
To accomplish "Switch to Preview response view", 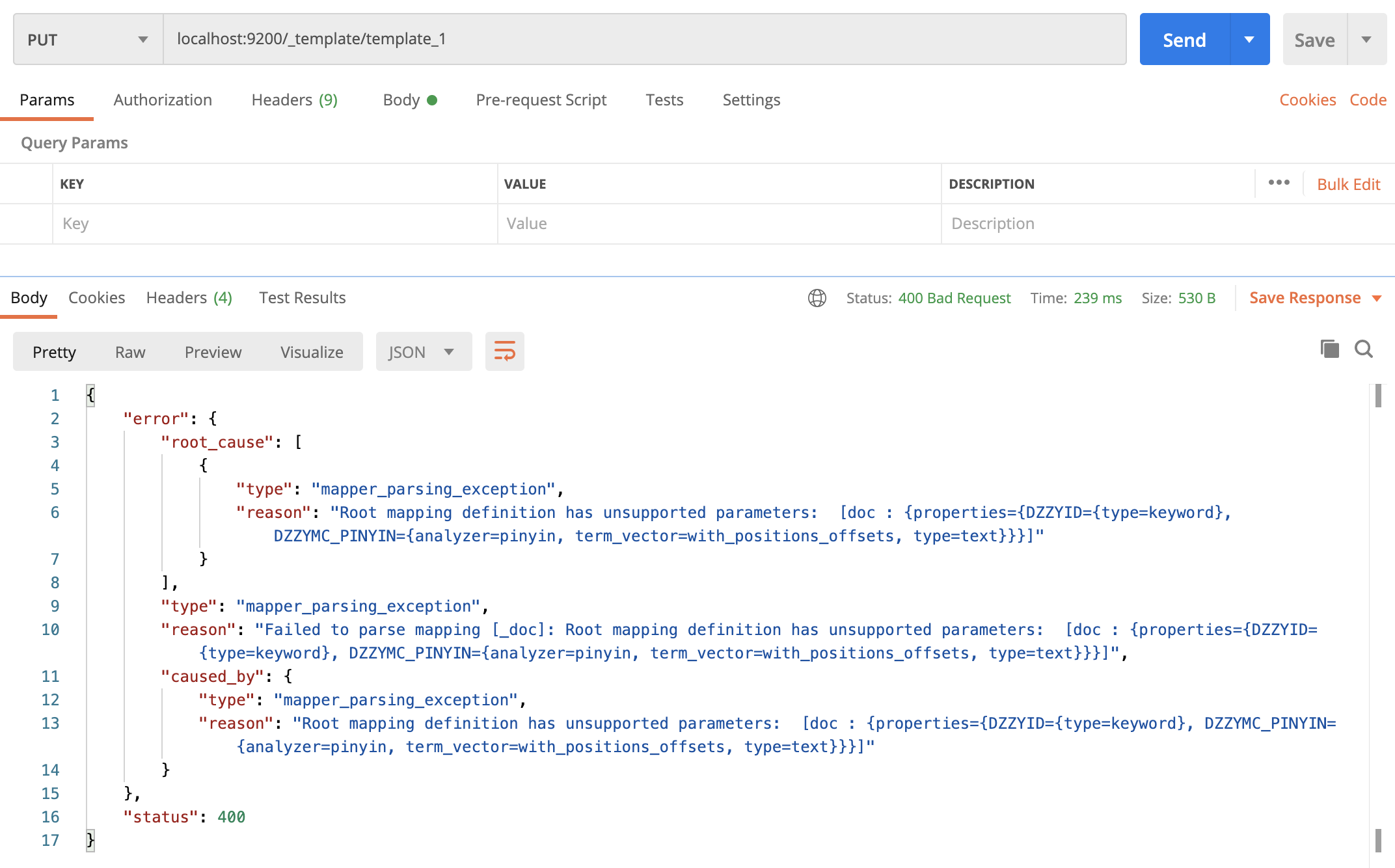I will coord(213,352).
